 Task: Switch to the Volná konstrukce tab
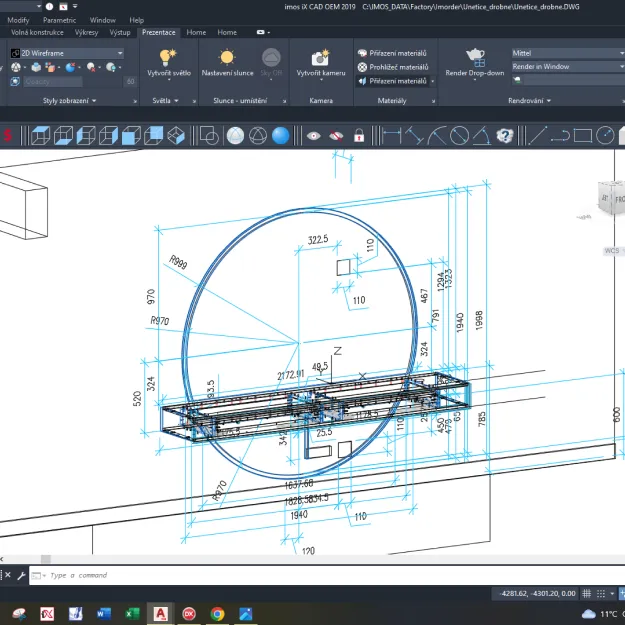(x=37, y=32)
